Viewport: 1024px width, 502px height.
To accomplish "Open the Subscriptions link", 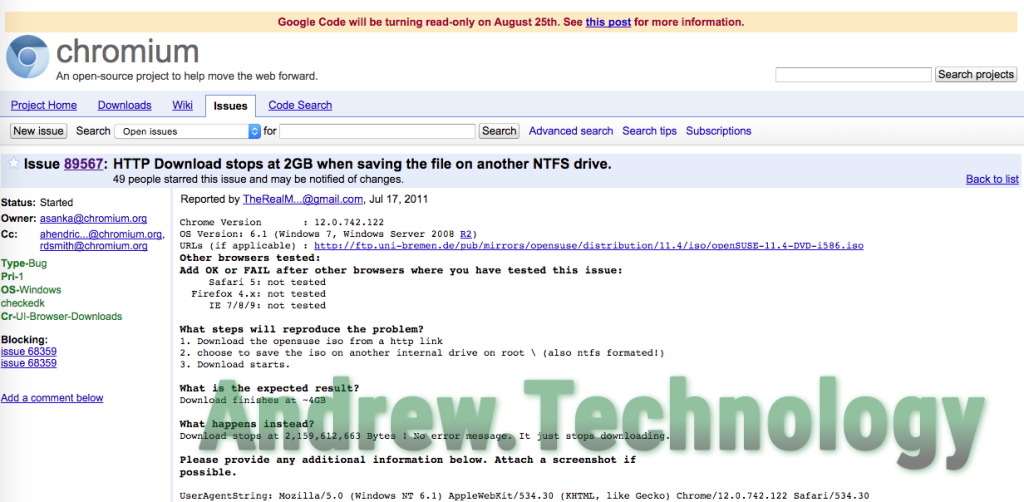I will [718, 131].
